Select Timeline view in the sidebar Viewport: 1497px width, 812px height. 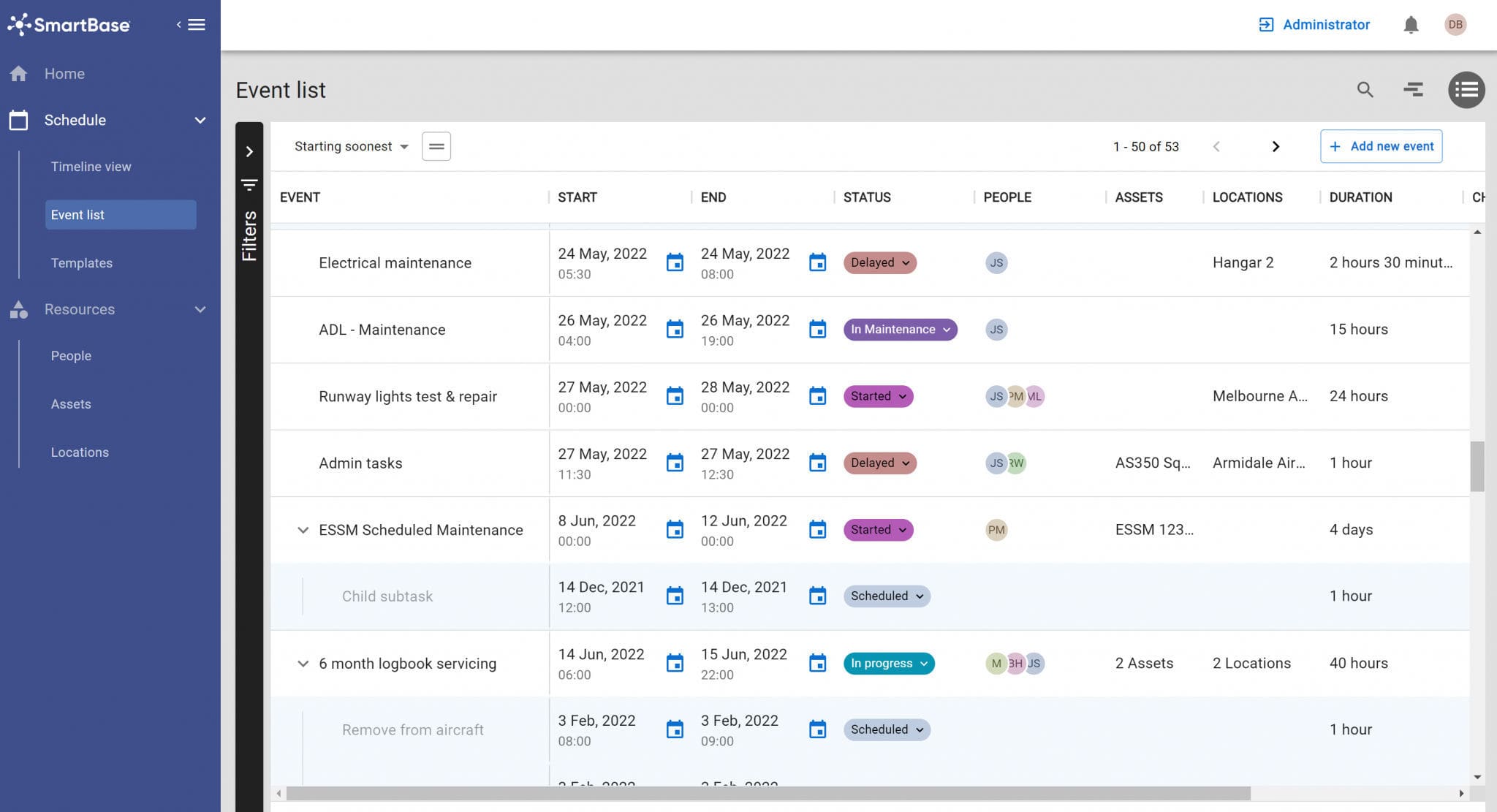click(91, 166)
